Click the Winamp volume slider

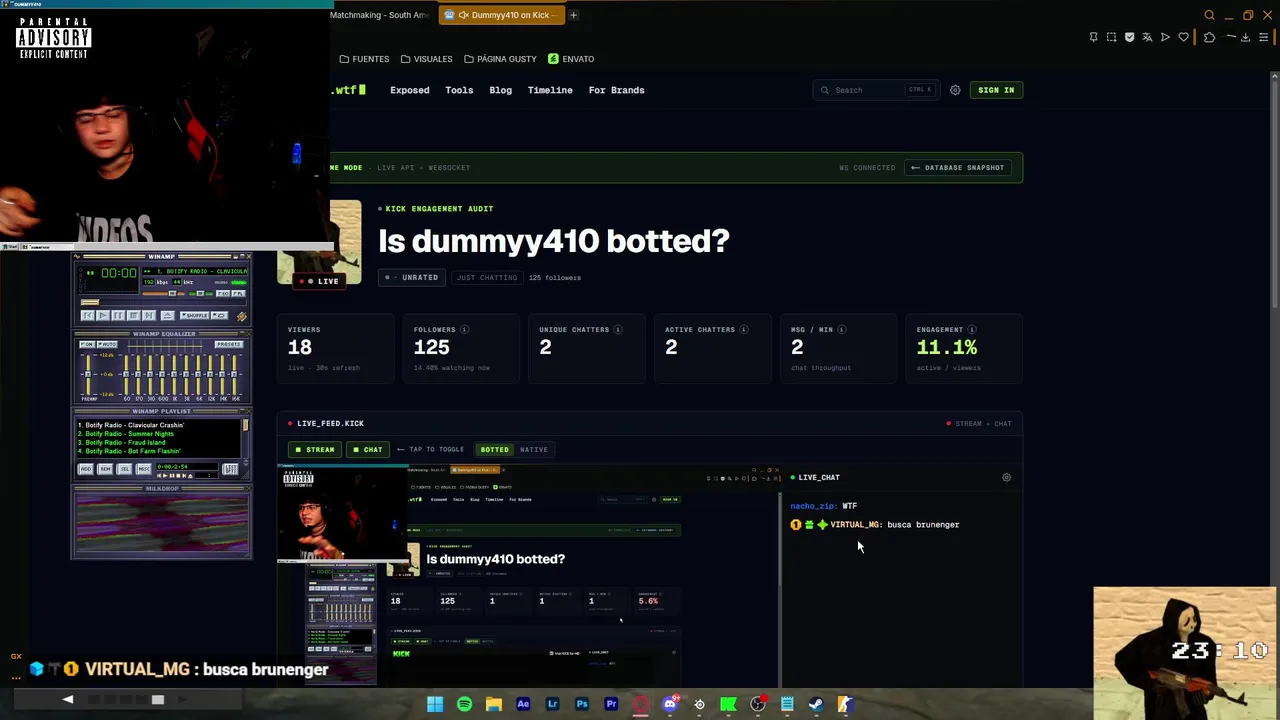(x=164, y=294)
